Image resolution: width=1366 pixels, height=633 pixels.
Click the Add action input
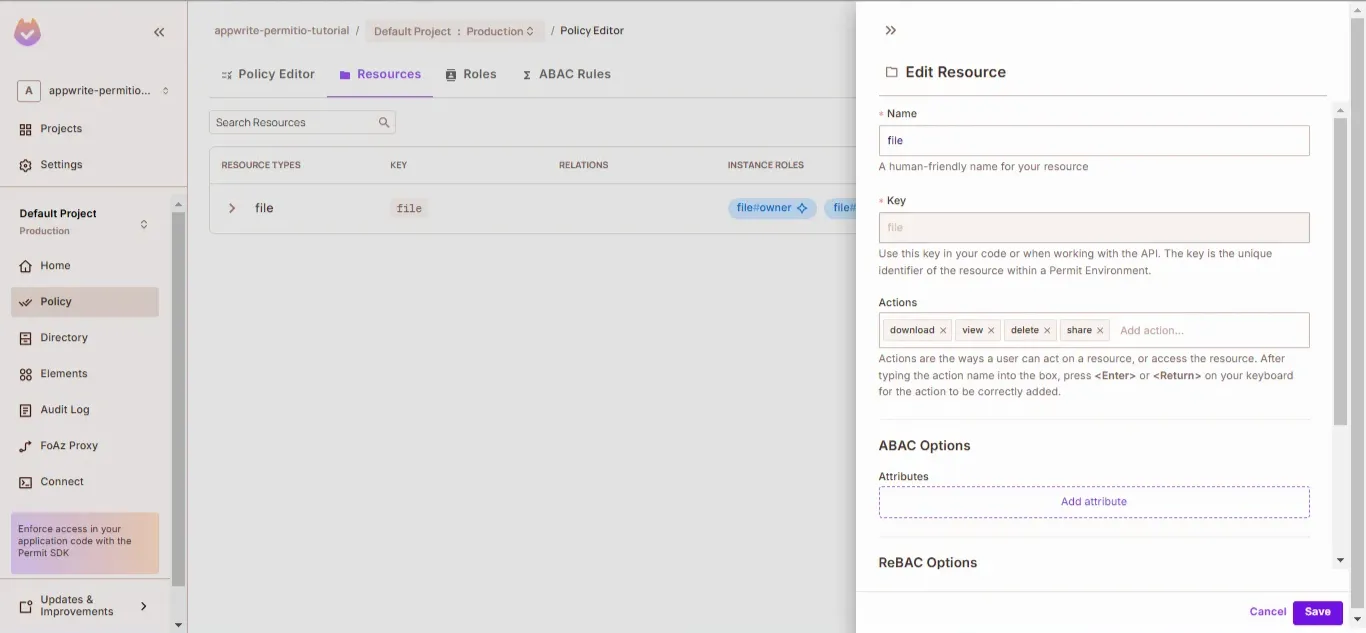click(1210, 330)
